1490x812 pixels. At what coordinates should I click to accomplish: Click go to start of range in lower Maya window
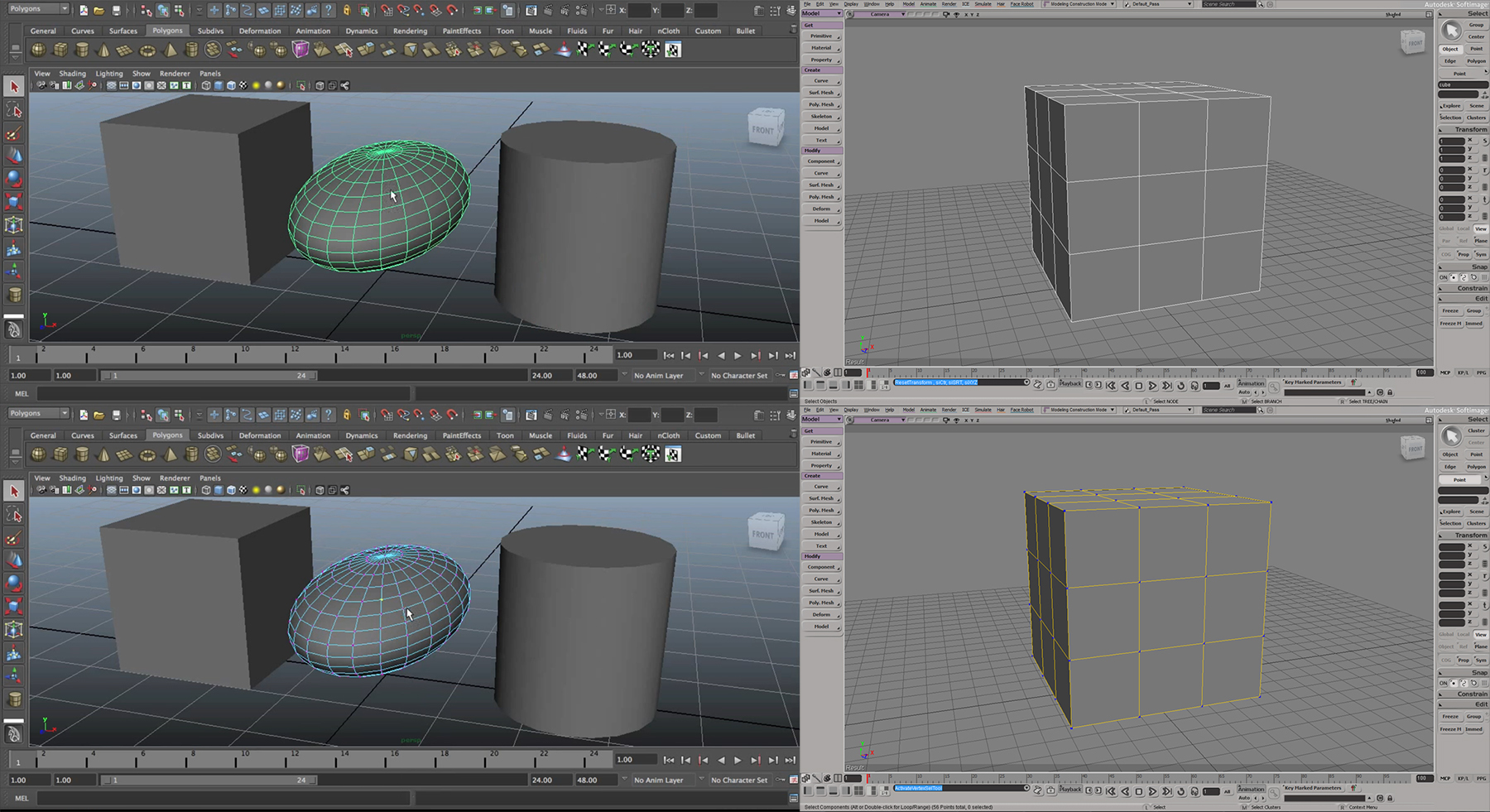[669, 760]
